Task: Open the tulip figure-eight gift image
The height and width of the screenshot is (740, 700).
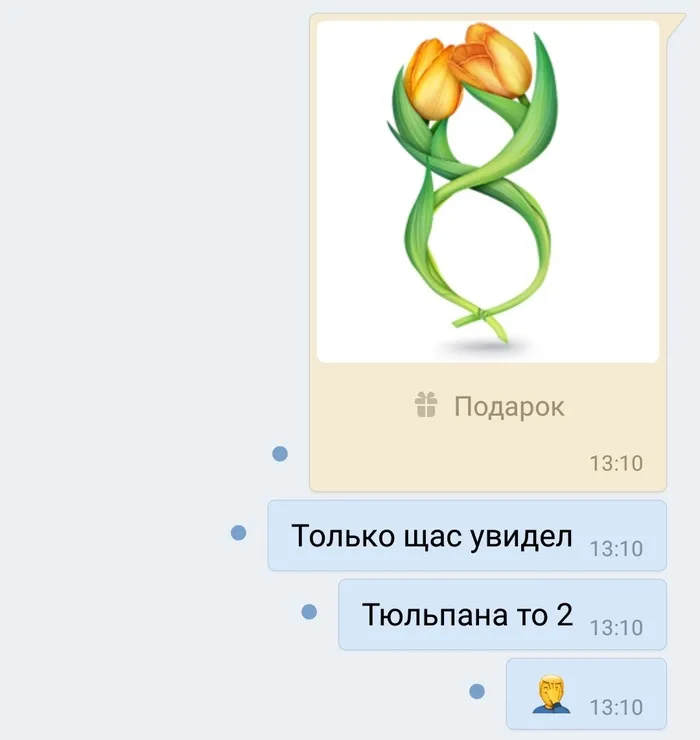Action: 488,192
